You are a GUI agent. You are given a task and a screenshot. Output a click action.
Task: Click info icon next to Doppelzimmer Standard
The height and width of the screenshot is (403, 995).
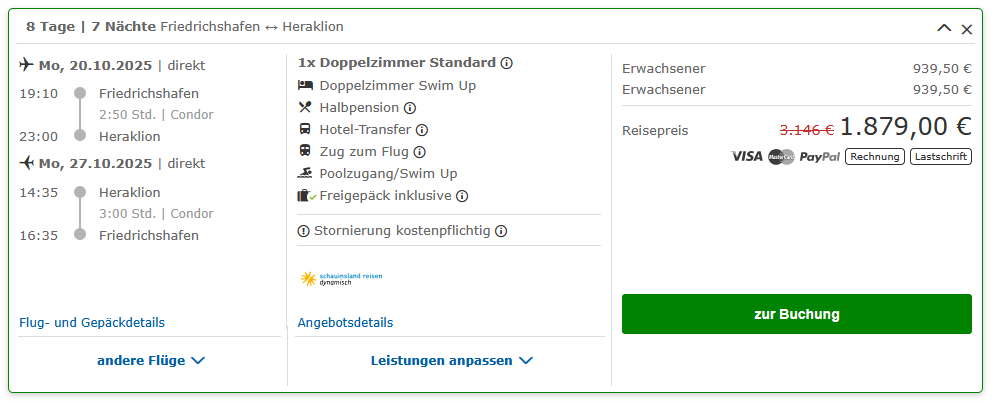point(506,63)
